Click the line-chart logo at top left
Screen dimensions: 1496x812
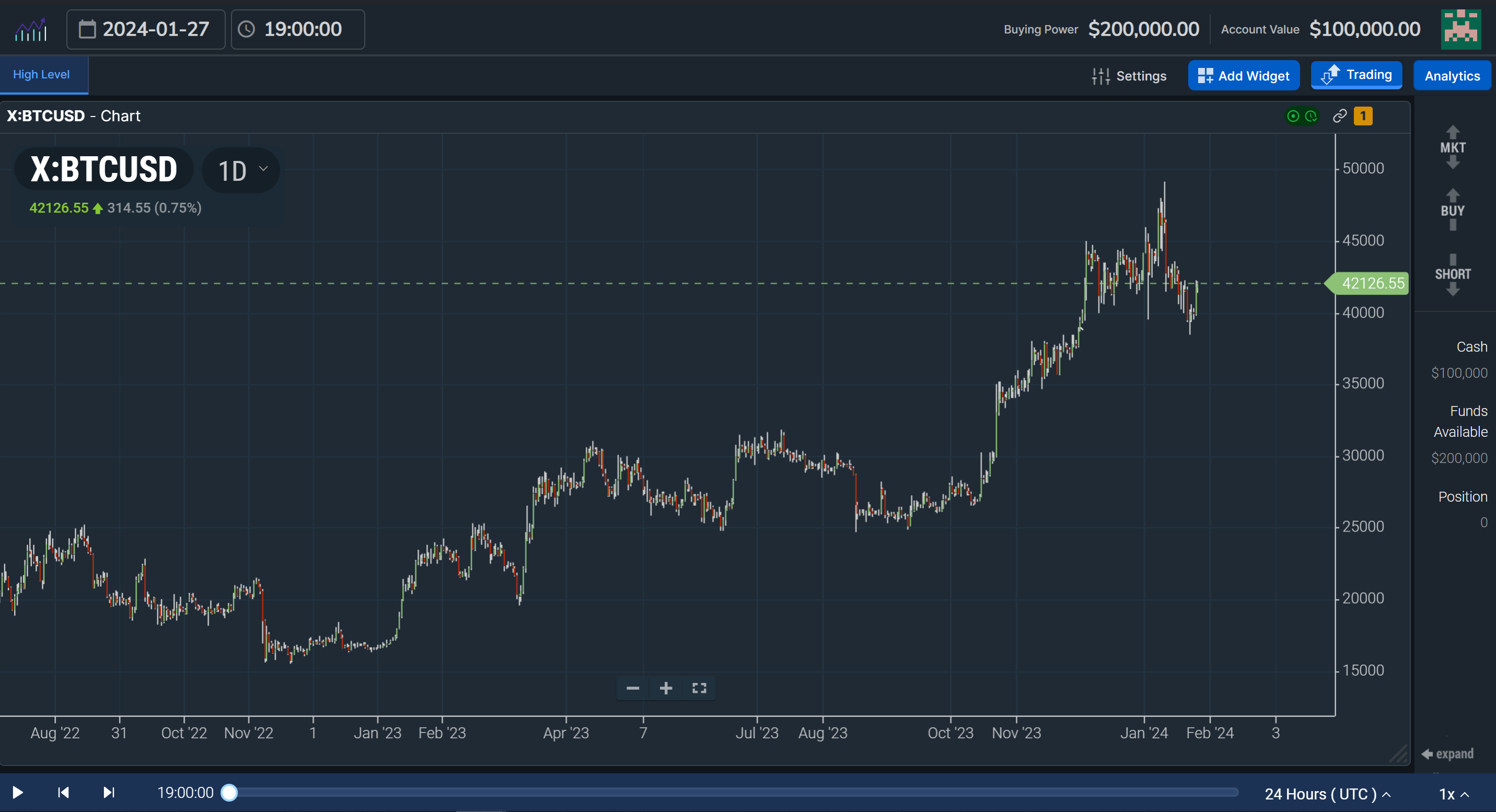pos(31,28)
